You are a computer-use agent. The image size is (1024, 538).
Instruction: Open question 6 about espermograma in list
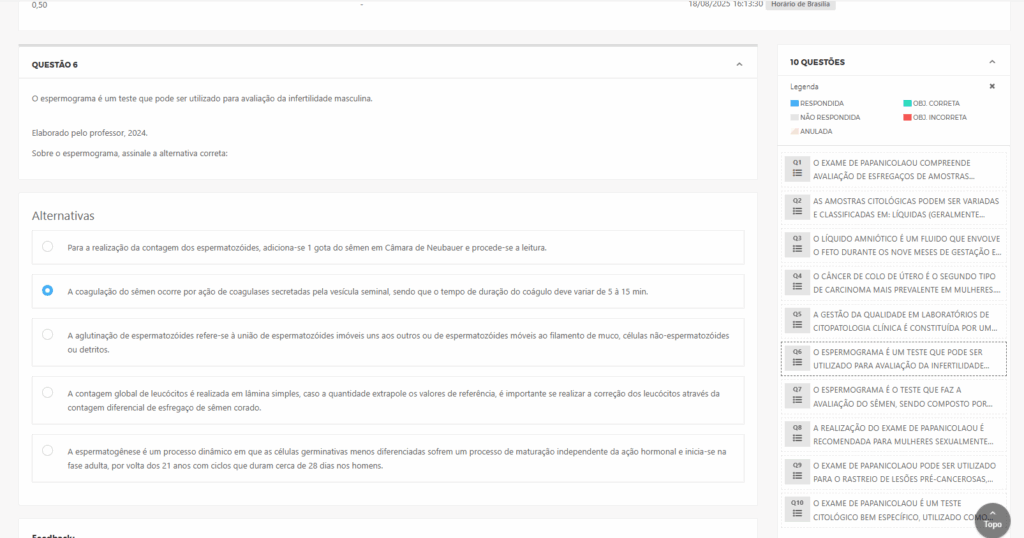point(895,358)
